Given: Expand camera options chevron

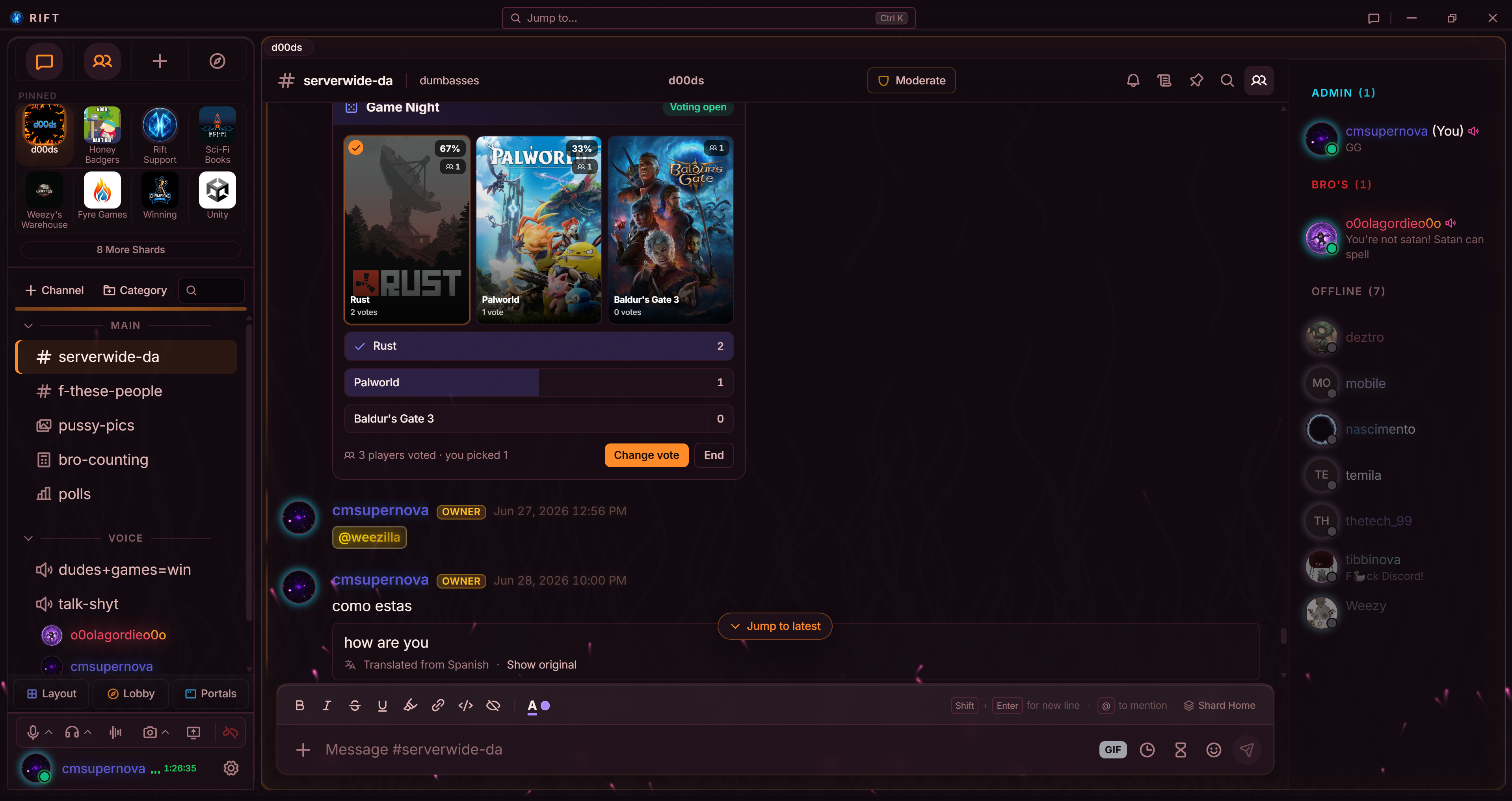Looking at the screenshot, I should click(x=166, y=732).
